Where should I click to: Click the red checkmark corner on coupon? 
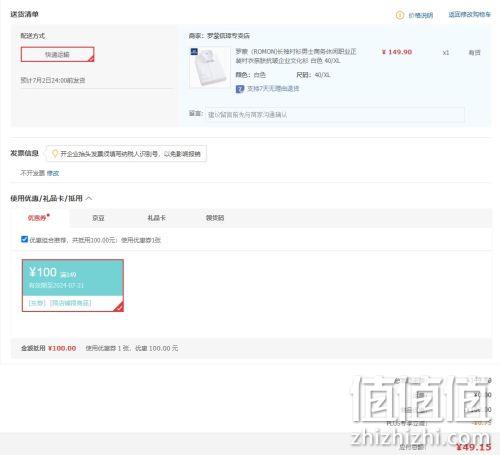[x=119, y=307]
